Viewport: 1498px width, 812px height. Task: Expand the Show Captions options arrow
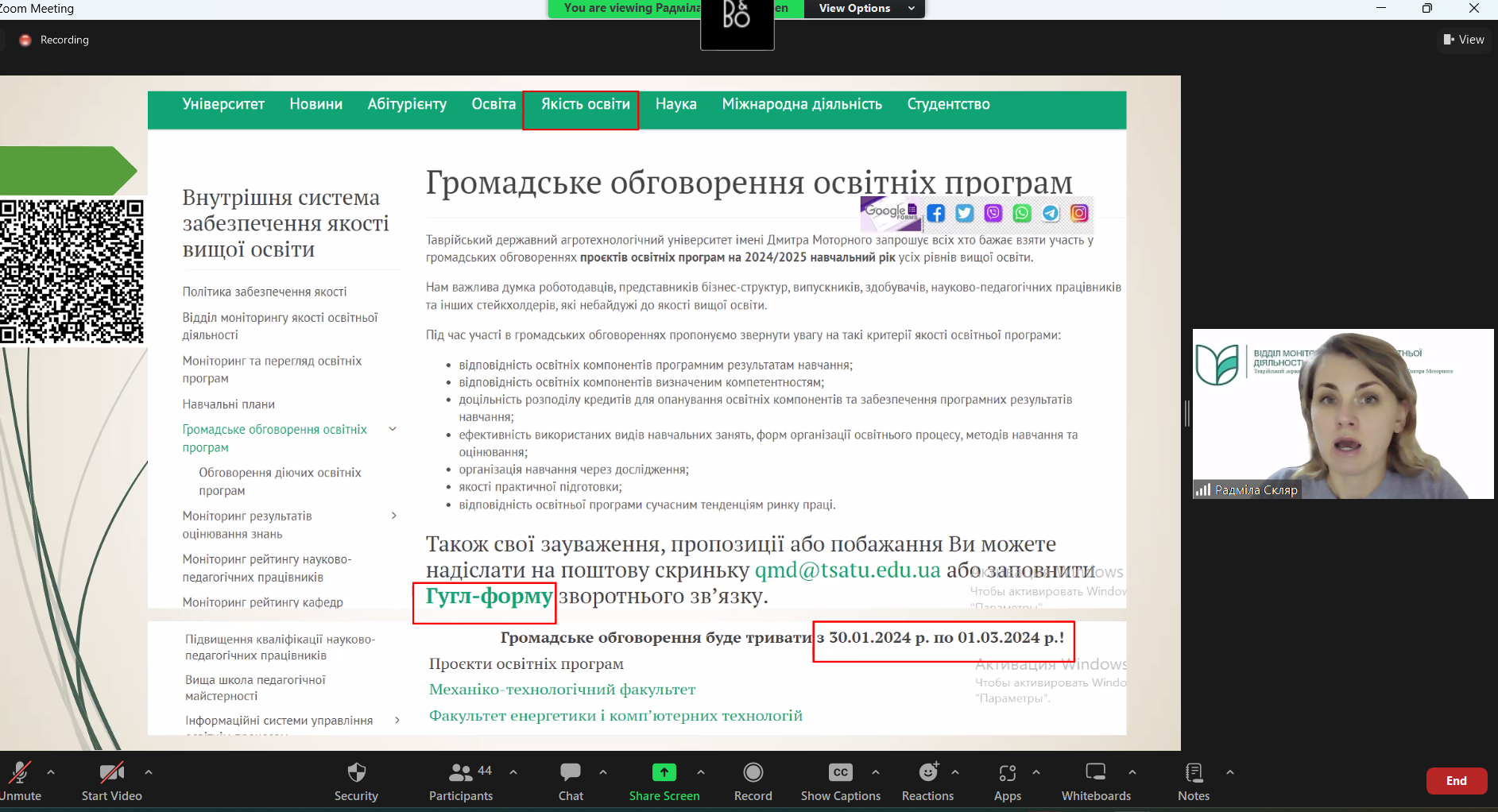(876, 772)
